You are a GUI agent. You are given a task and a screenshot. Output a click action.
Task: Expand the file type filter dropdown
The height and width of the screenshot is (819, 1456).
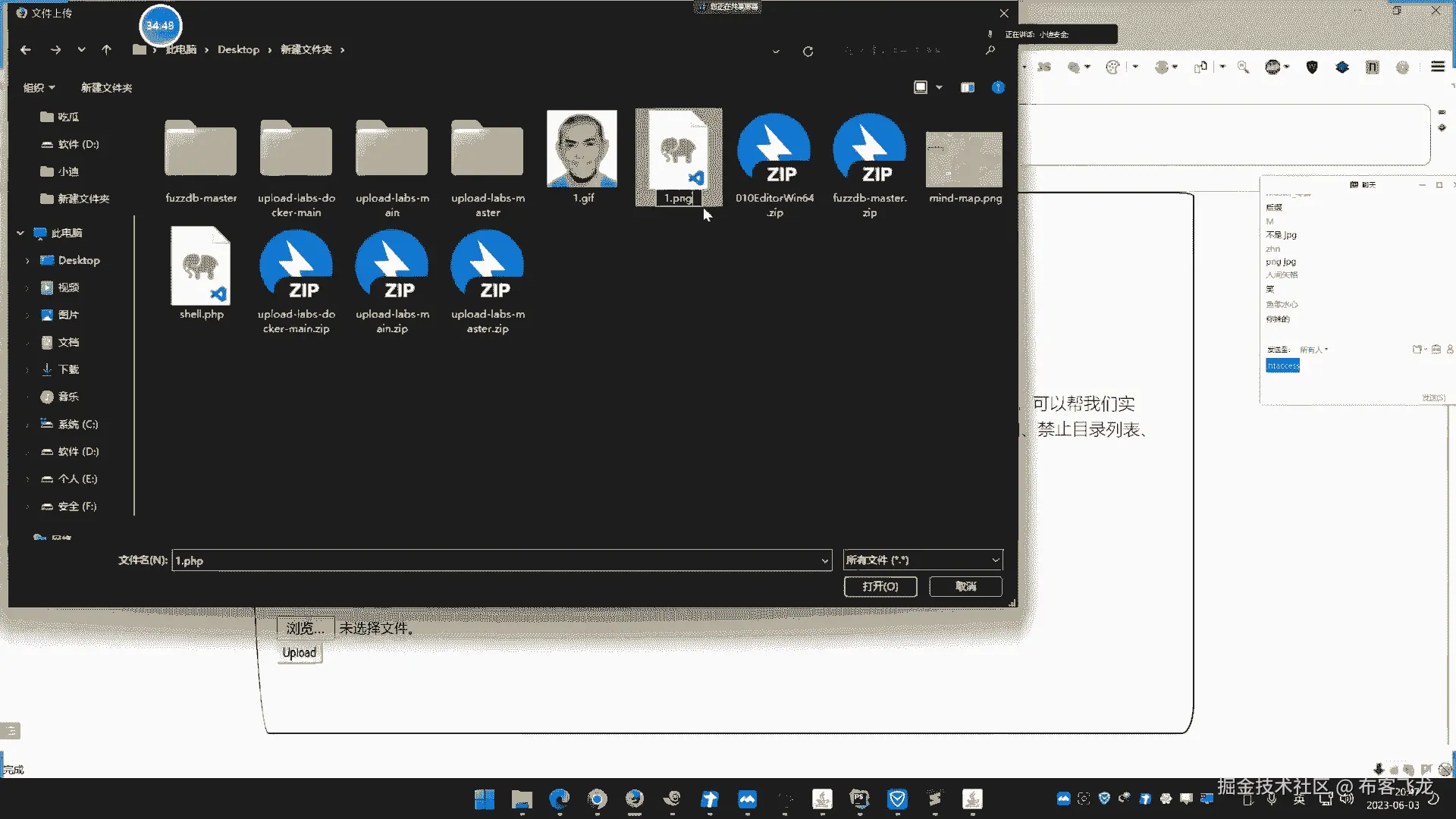(995, 560)
